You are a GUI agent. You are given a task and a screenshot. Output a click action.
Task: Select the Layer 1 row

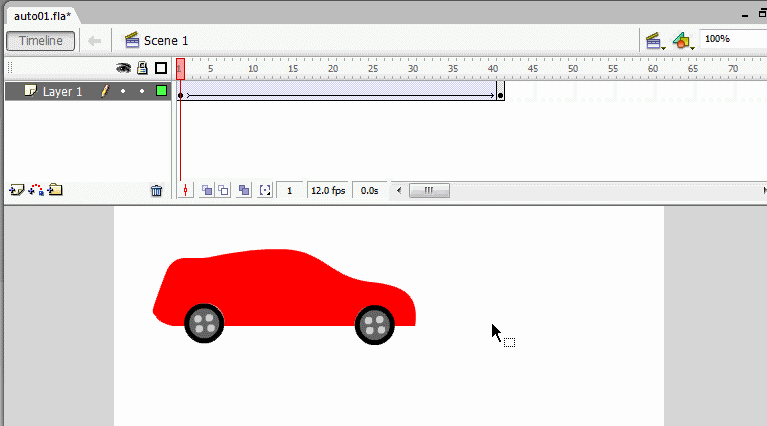(x=88, y=91)
